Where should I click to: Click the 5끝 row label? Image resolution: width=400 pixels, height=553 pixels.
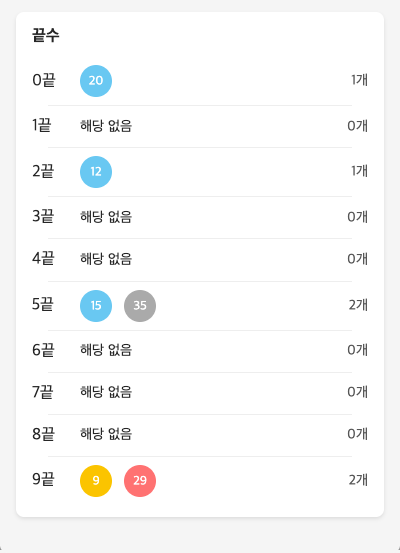pos(43,304)
